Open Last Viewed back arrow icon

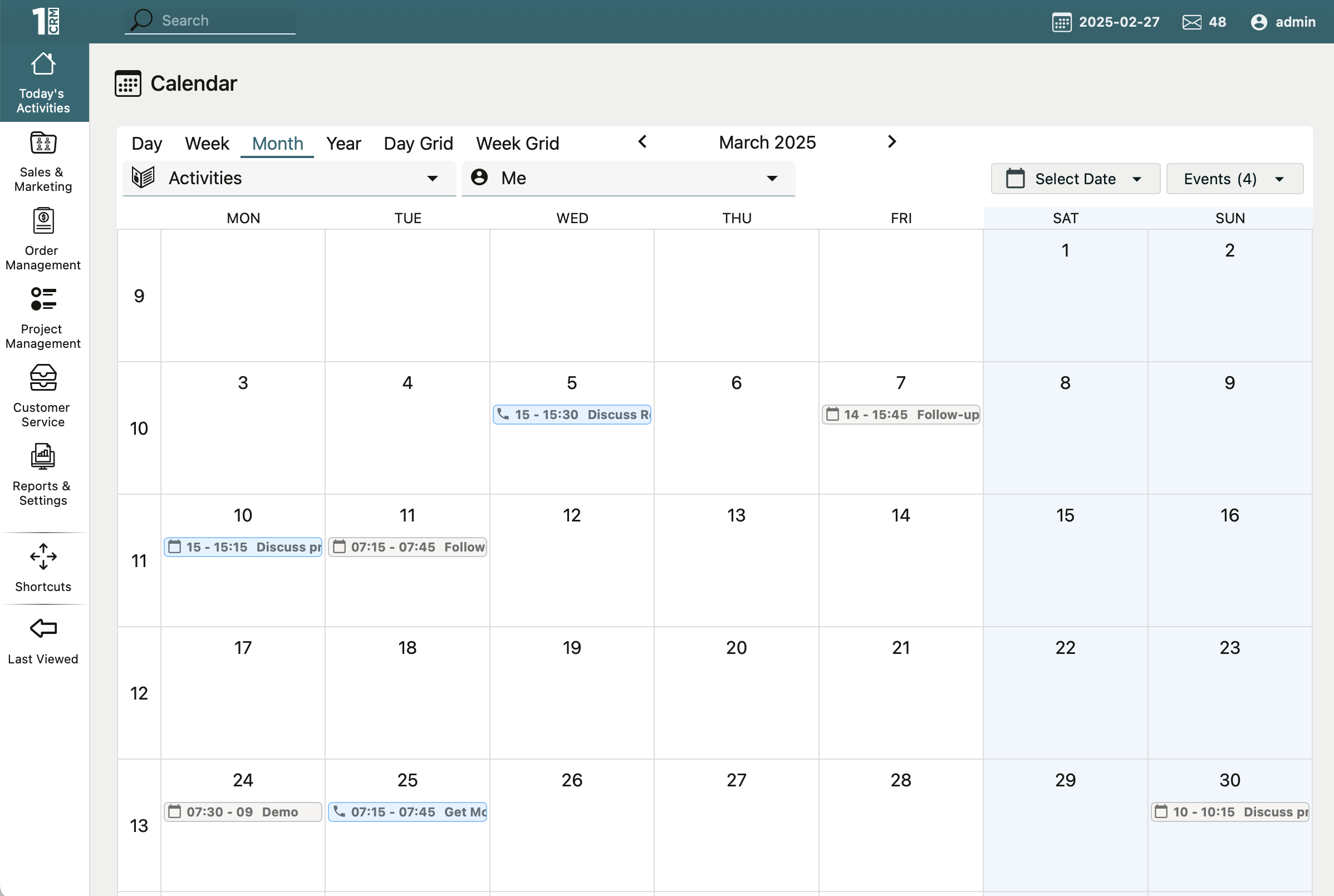[x=43, y=628]
